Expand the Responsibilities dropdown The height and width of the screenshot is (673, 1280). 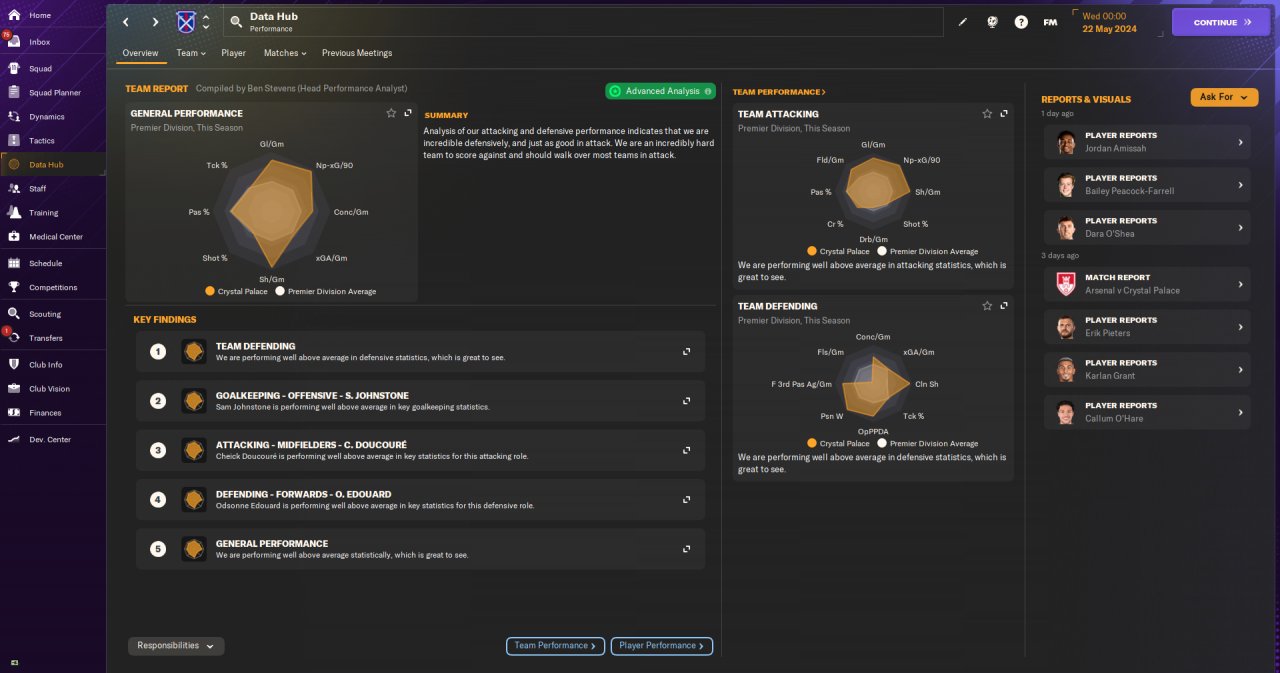coord(176,646)
